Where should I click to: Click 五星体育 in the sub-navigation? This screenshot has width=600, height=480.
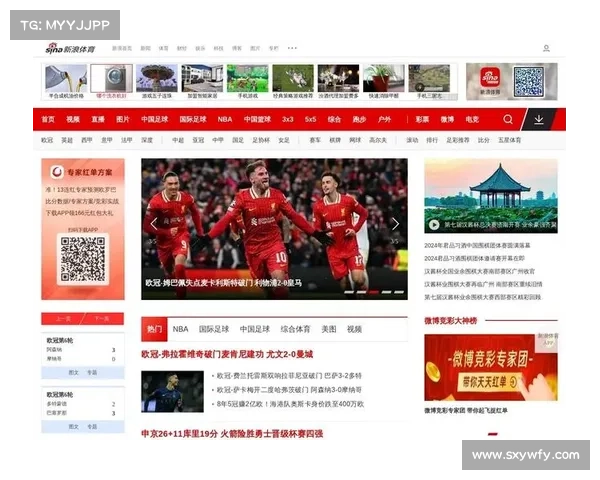pos(510,140)
